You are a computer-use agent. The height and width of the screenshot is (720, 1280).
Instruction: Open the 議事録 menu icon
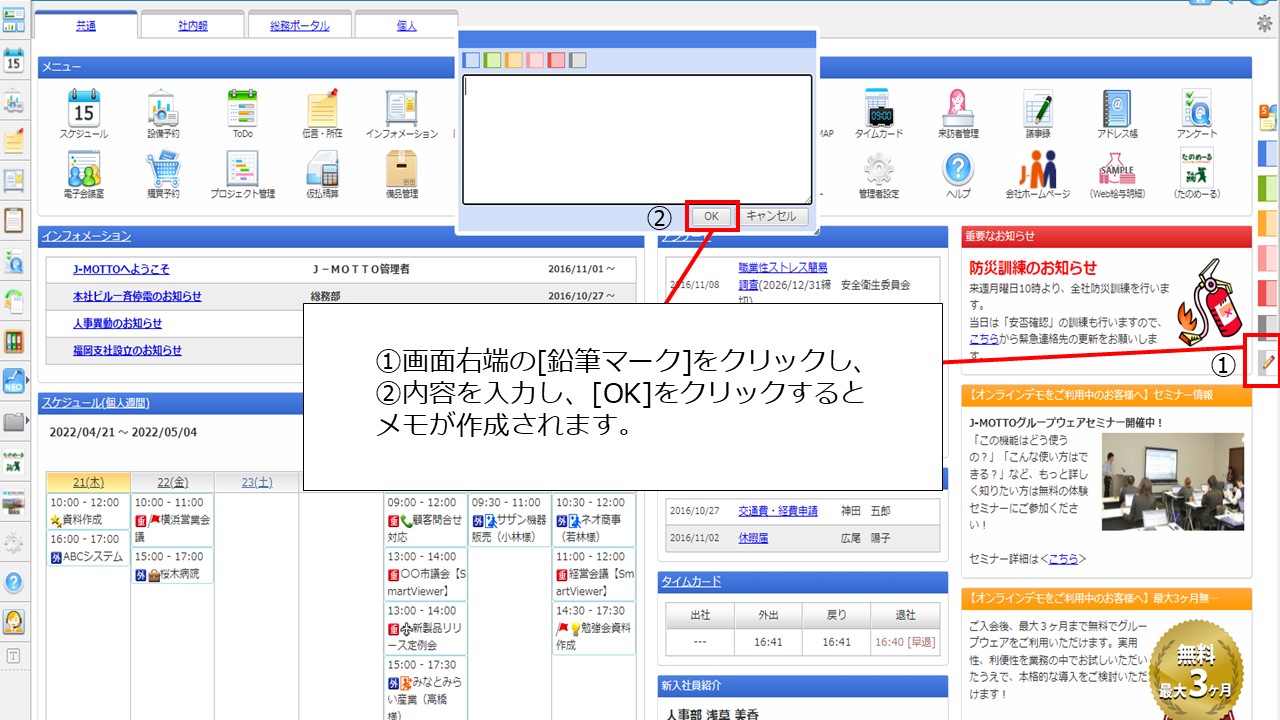point(1038,107)
